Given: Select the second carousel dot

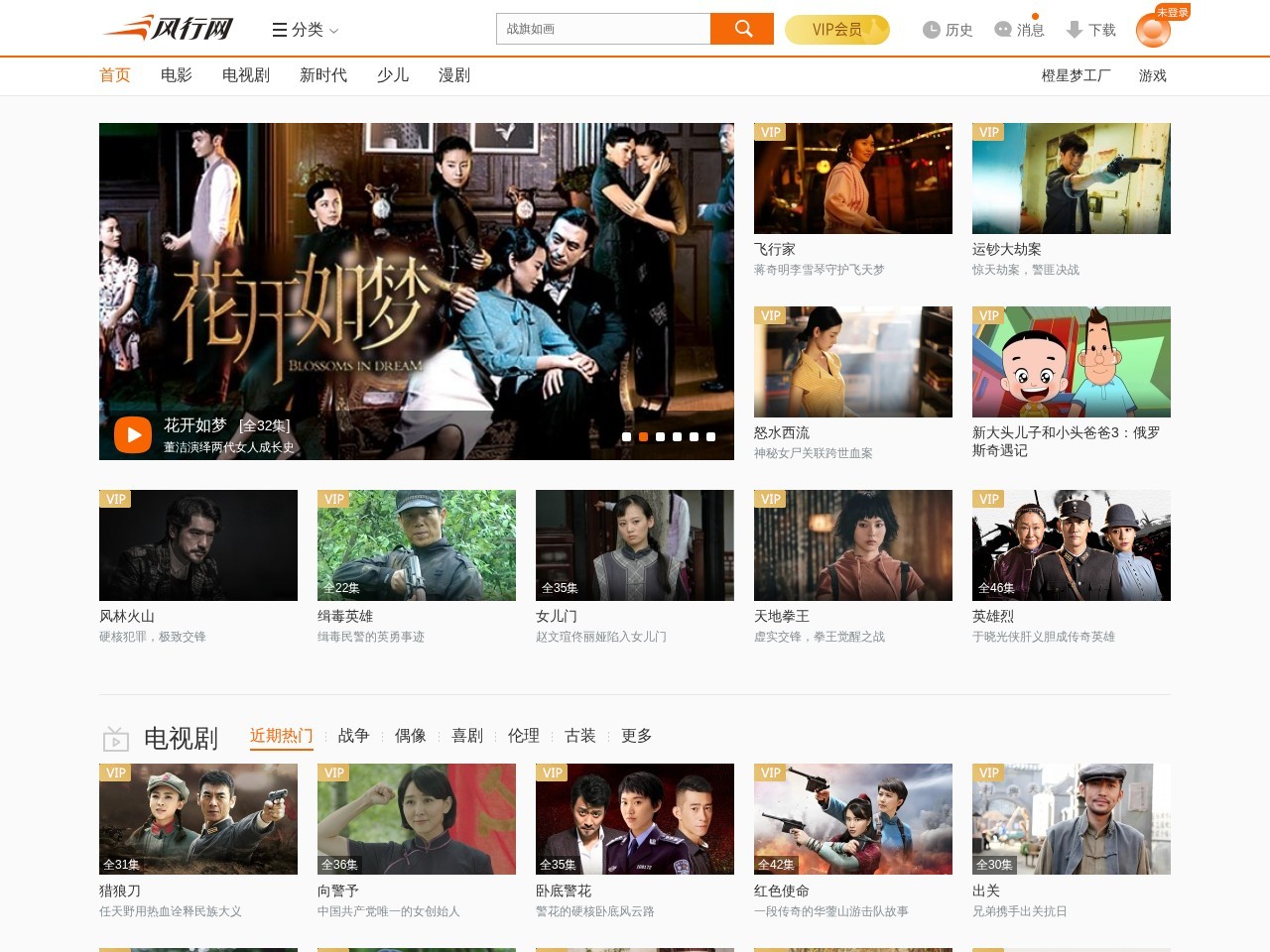Looking at the screenshot, I should [x=643, y=436].
